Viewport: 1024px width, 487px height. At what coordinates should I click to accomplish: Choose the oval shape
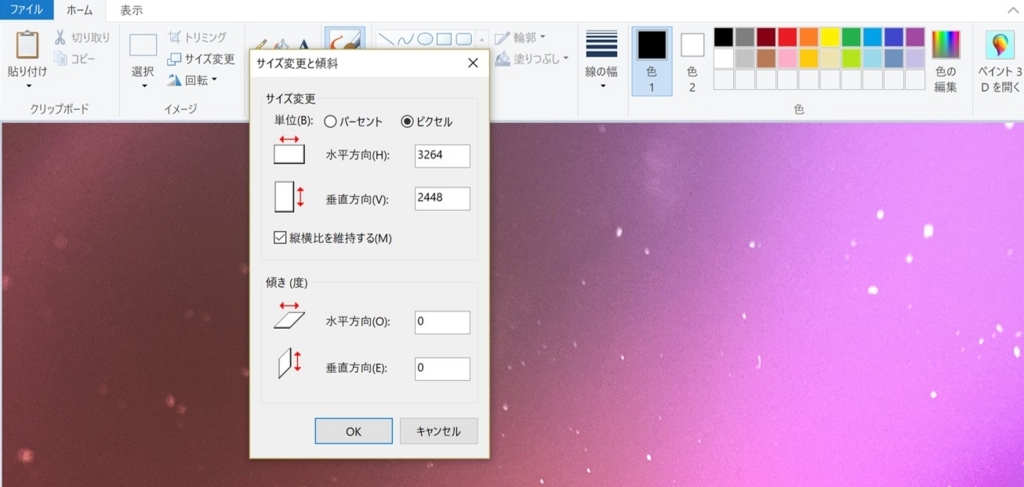click(x=425, y=39)
